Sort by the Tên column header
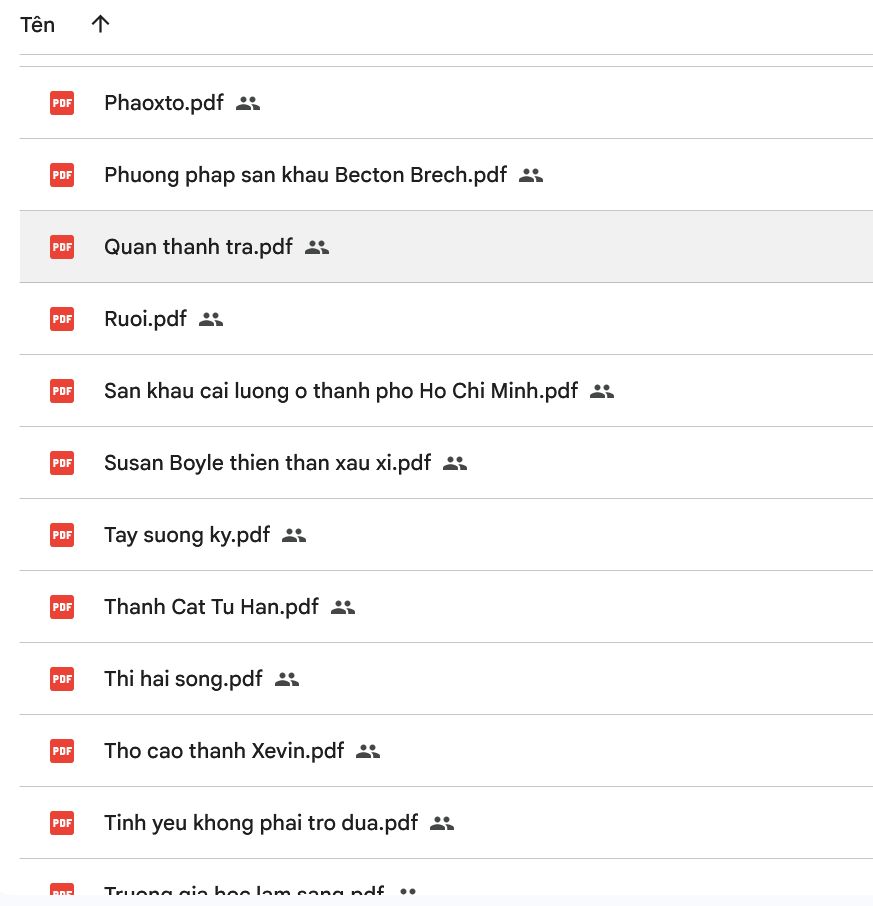Image resolution: width=873 pixels, height=906 pixels. [x=38, y=24]
